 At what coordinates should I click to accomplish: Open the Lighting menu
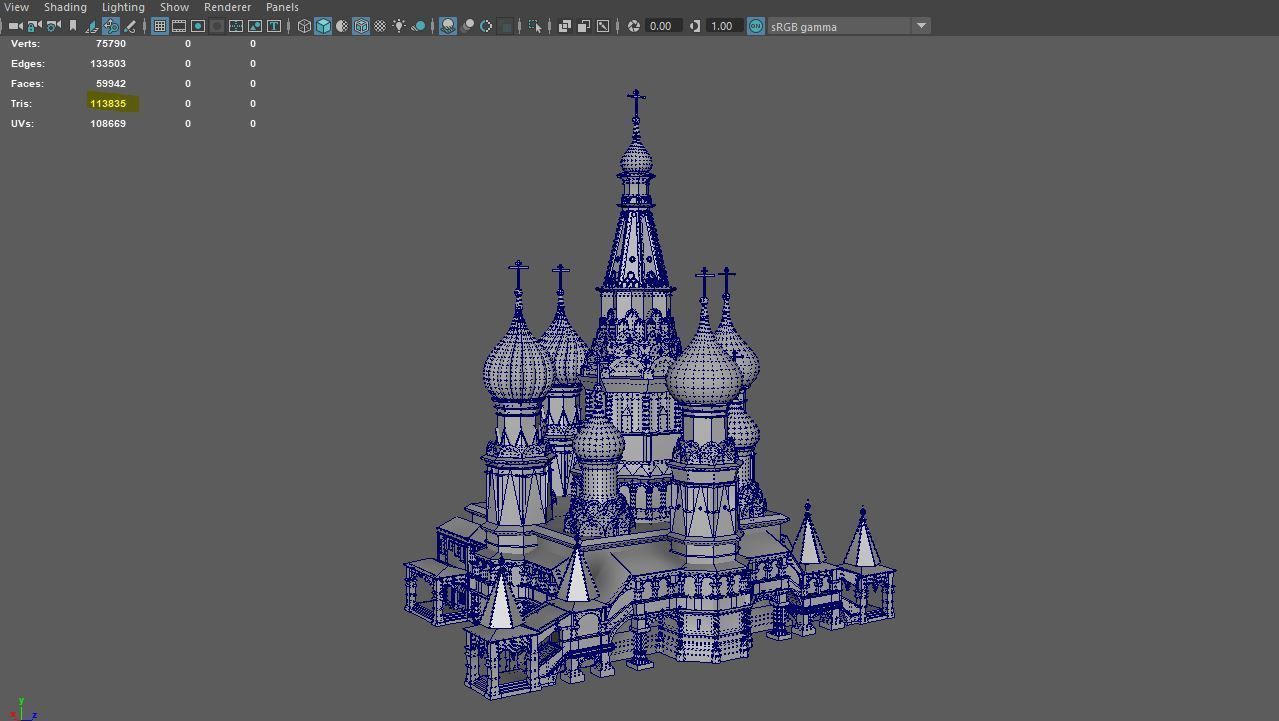tap(123, 7)
